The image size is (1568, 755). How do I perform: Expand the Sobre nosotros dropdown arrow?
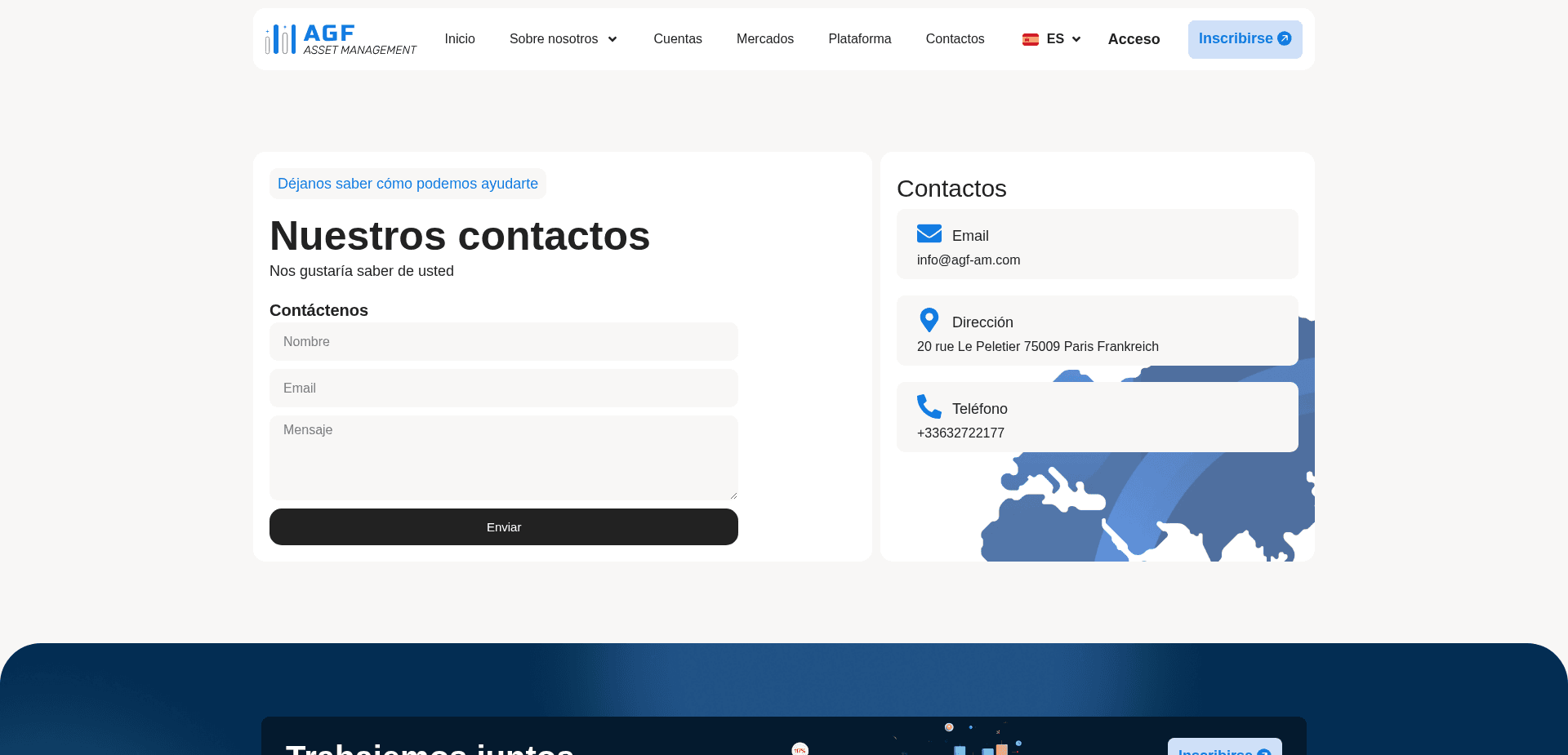(612, 39)
